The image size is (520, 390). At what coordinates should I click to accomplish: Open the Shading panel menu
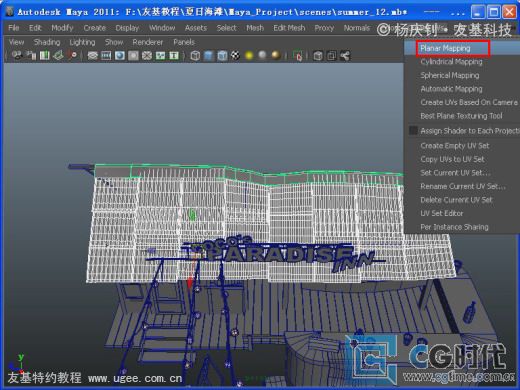[47, 42]
